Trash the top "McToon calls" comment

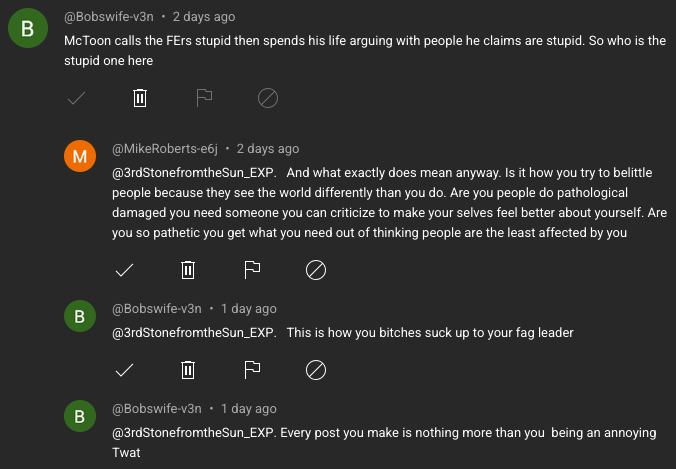140,98
